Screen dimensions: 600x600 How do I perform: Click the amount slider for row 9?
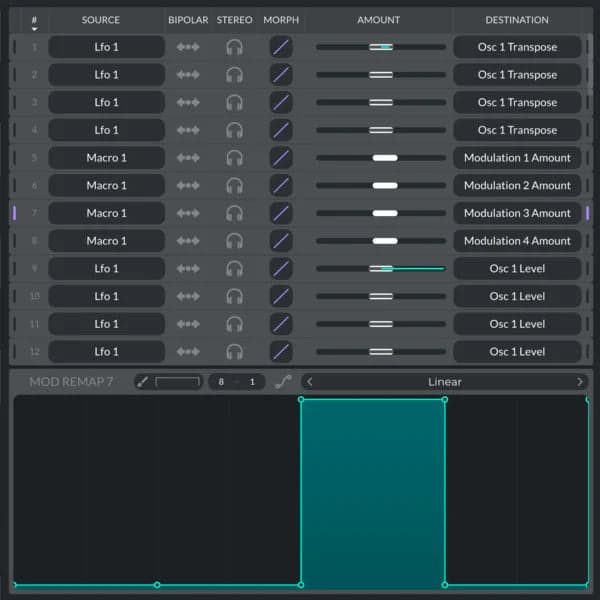381,269
